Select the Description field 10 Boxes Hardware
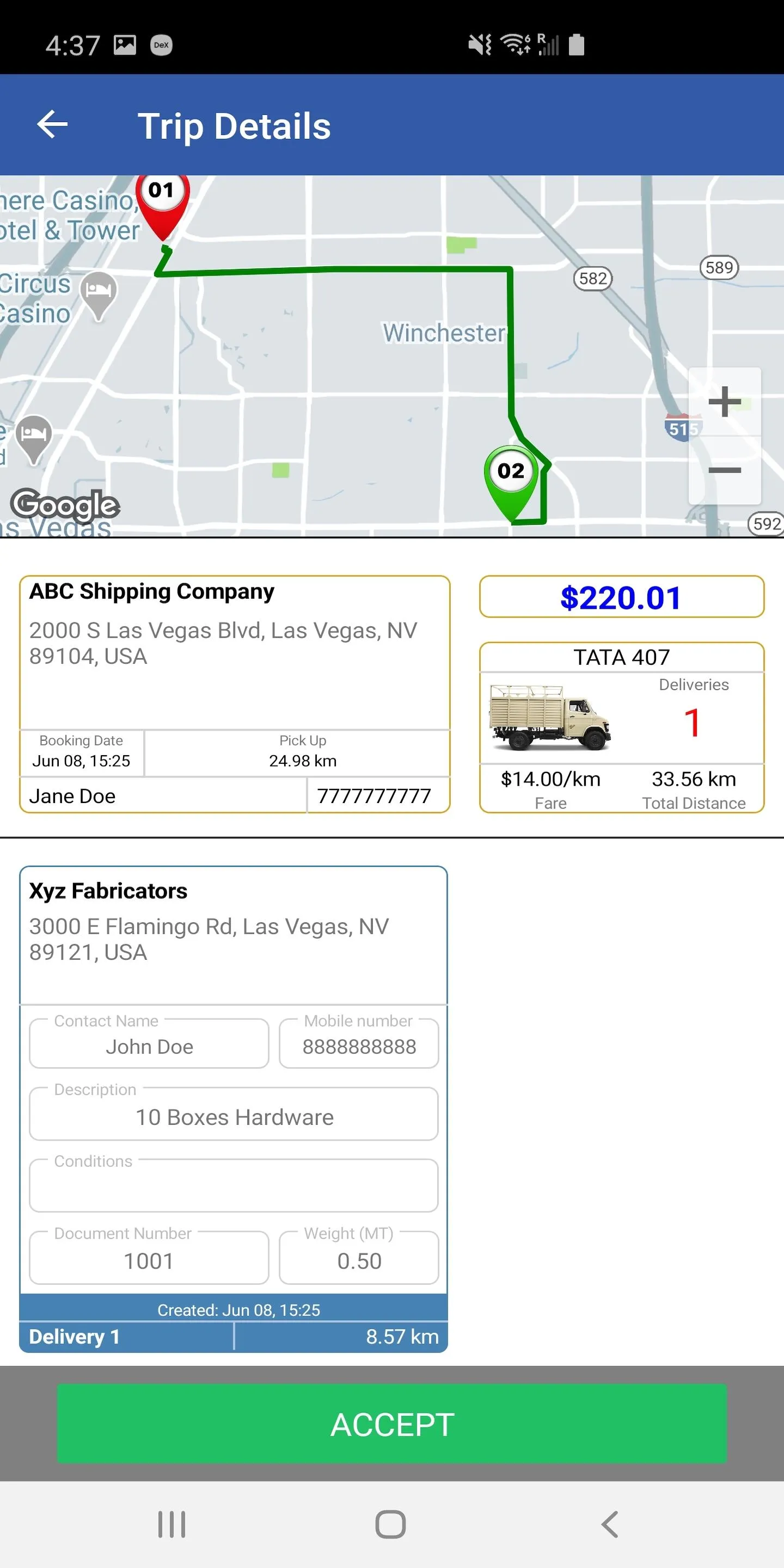 234,1114
